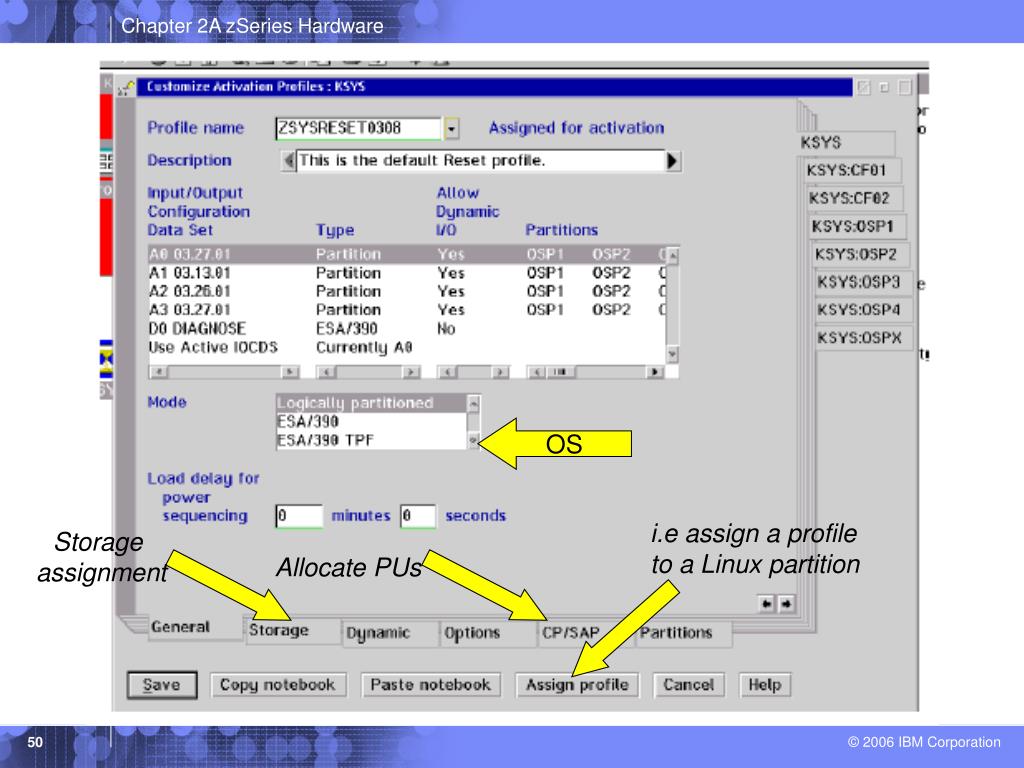Select the A3 03.27.01 IOCDS row
1024x768 pixels.
406,310
